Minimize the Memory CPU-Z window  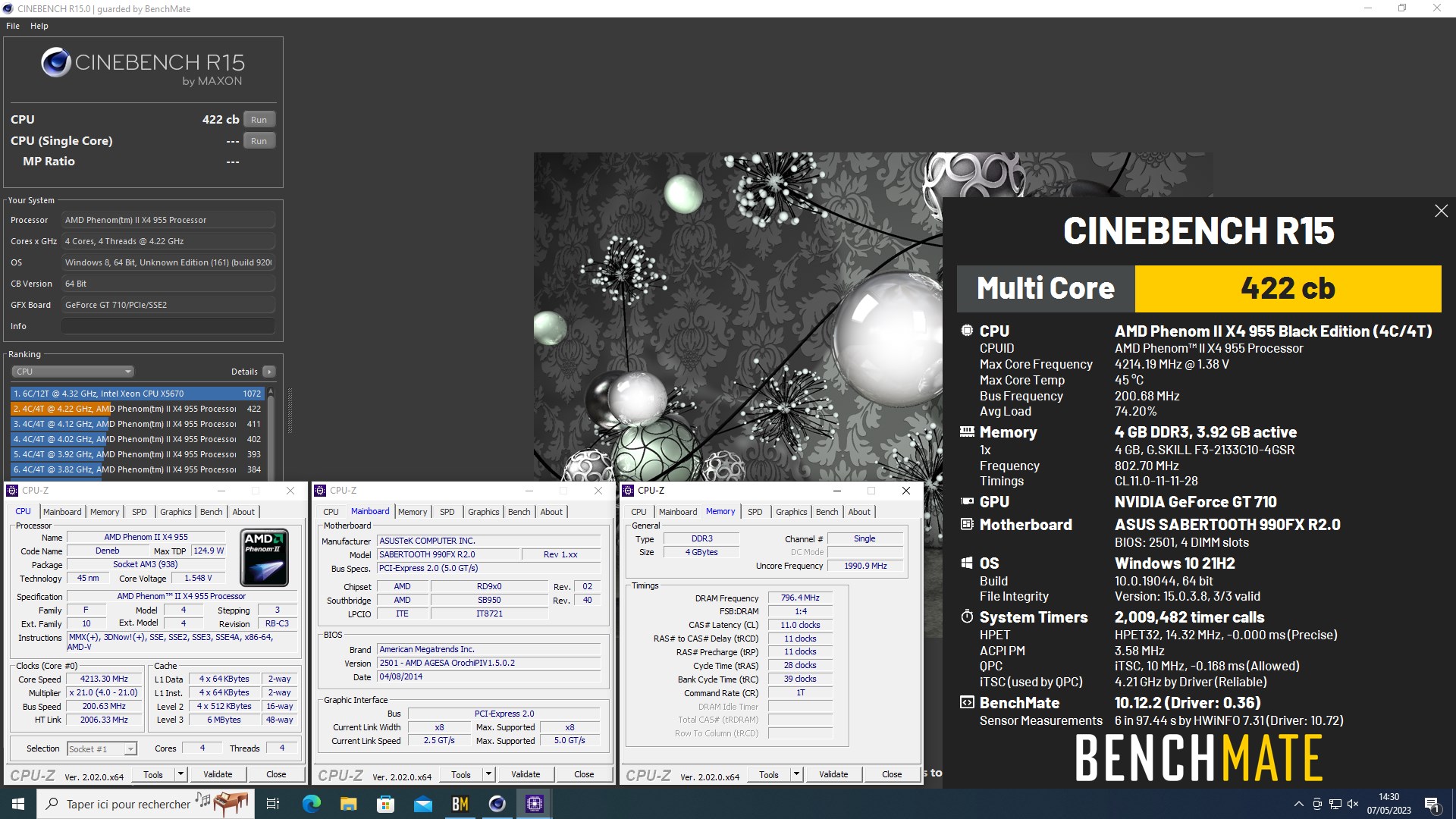836,491
